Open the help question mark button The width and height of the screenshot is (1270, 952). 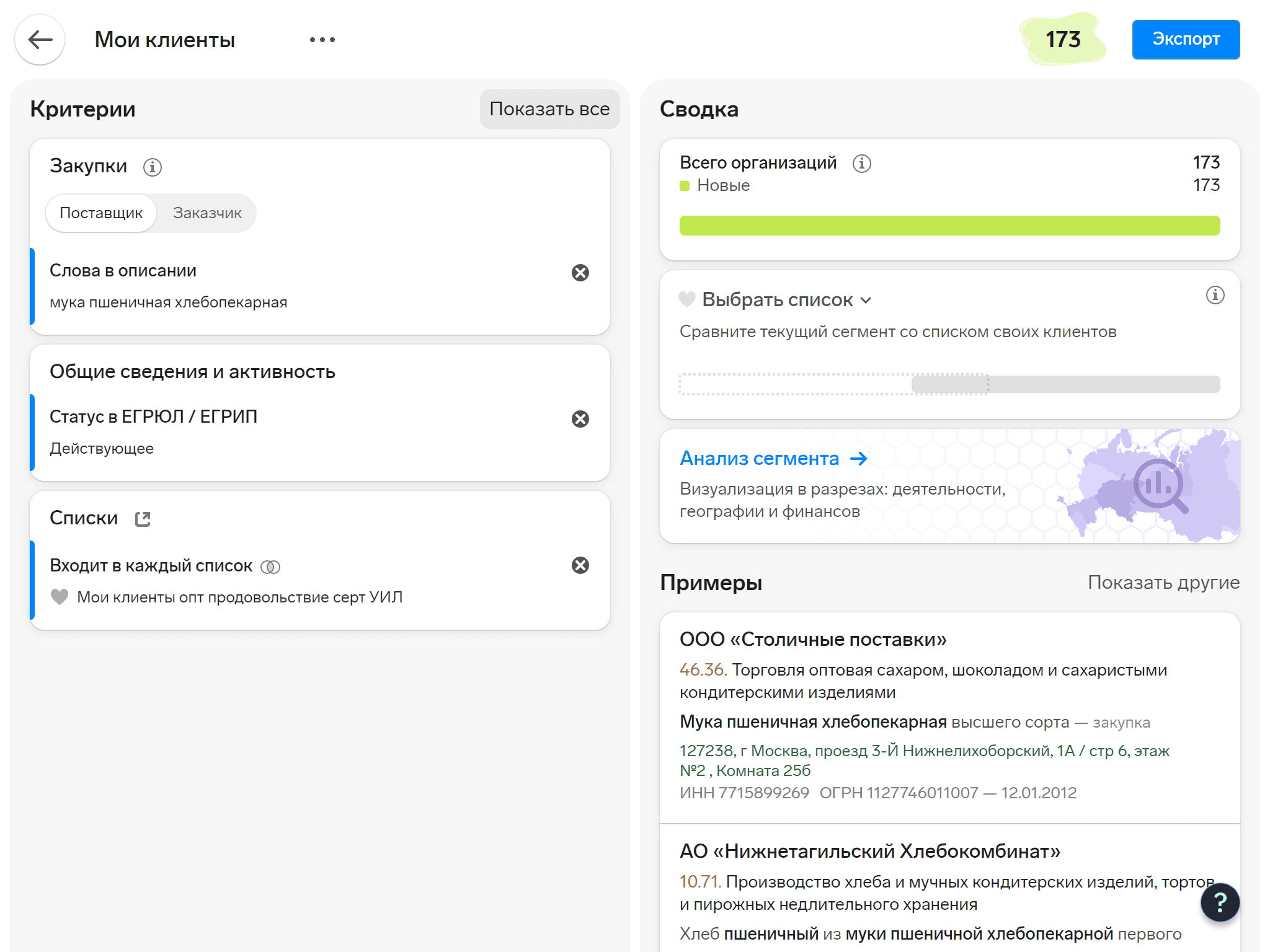tap(1219, 902)
